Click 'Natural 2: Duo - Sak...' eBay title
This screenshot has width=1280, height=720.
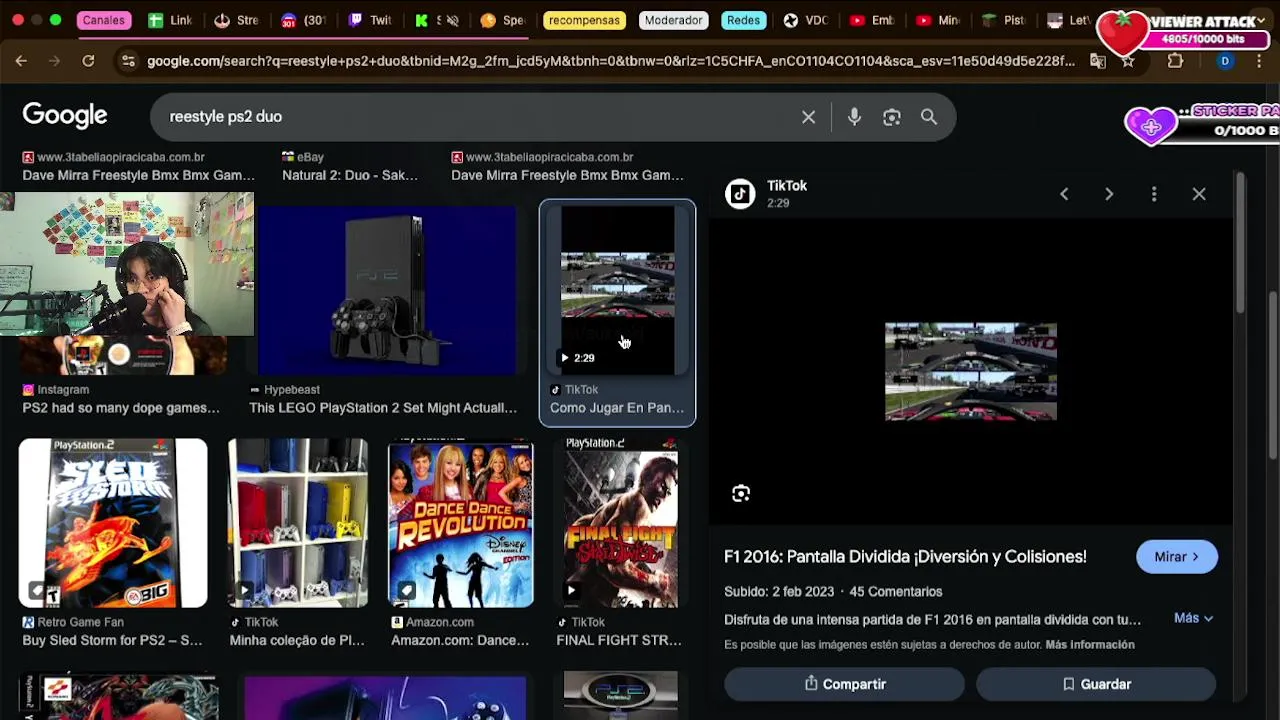[x=350, y=175]
